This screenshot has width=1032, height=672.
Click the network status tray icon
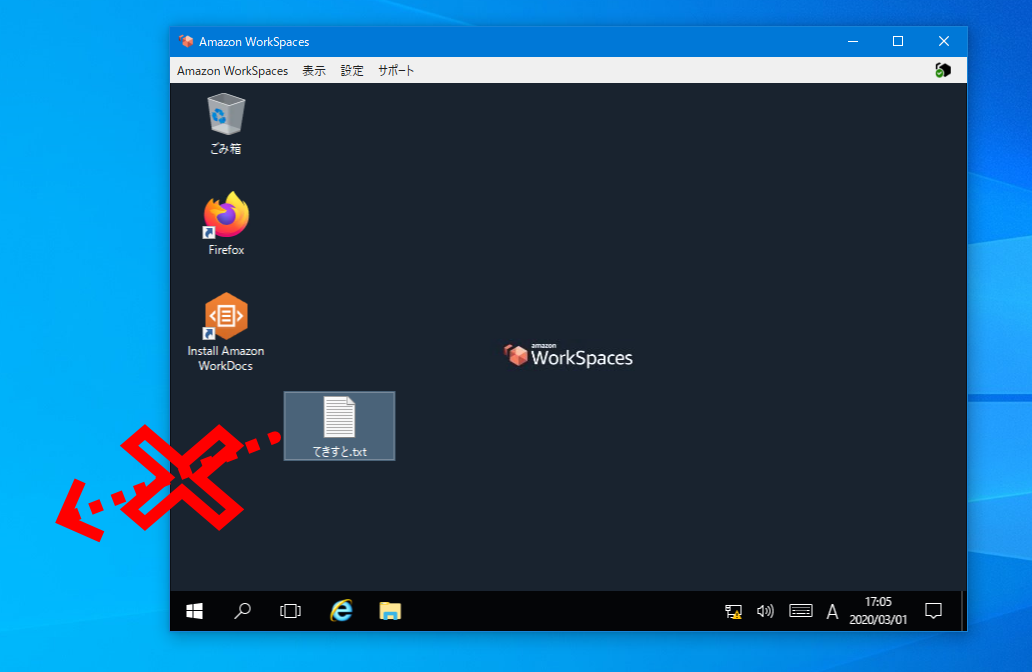[x=733, y=611]
